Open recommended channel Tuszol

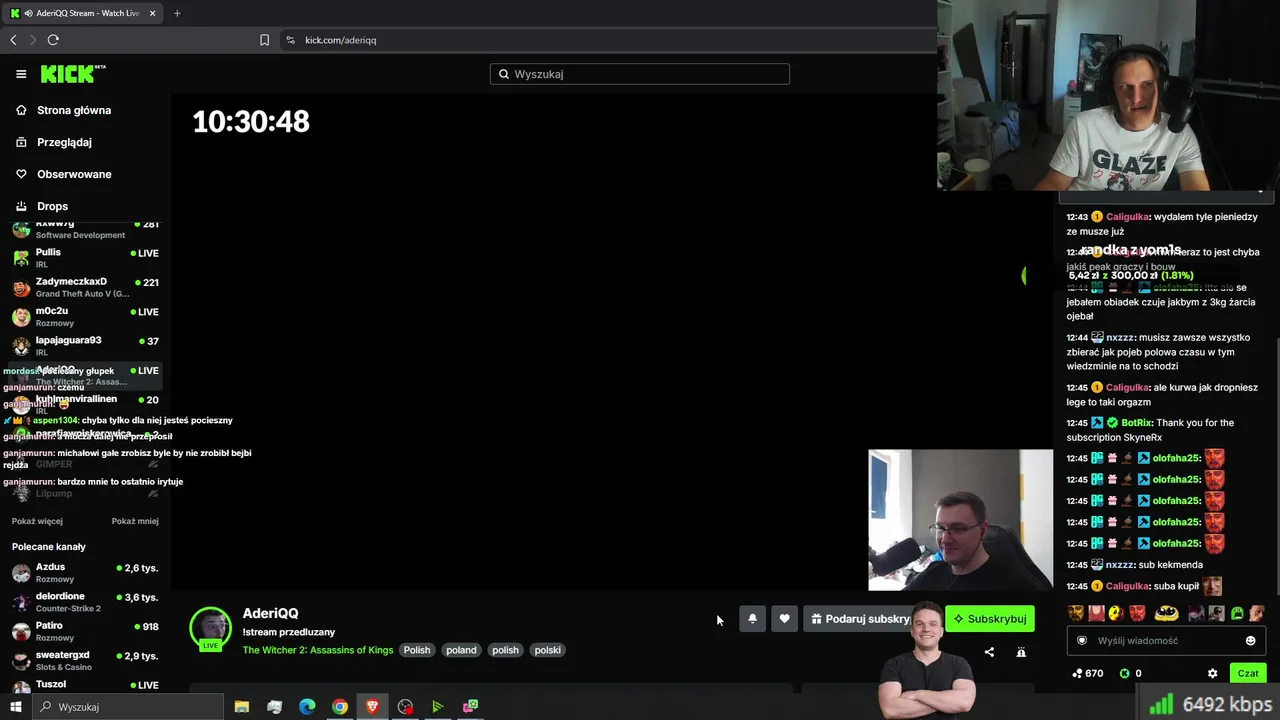pos(85,685)
